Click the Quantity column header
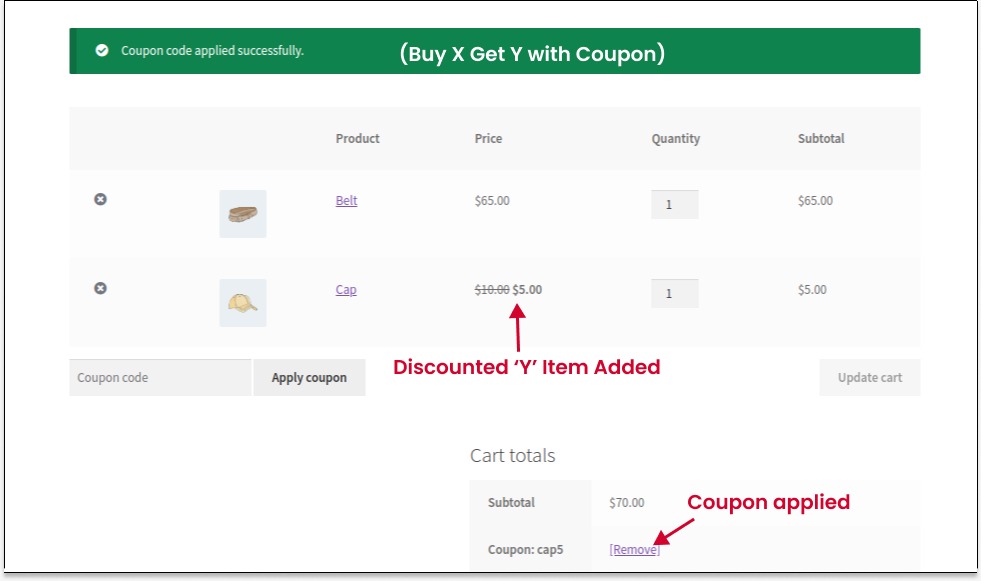This screenshot has width=981, height=581. [x=675, y=139]
